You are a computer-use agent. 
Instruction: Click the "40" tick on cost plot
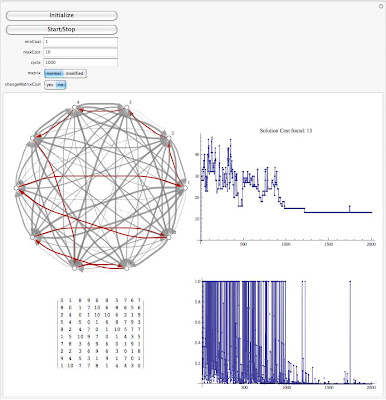click(197, 155)
